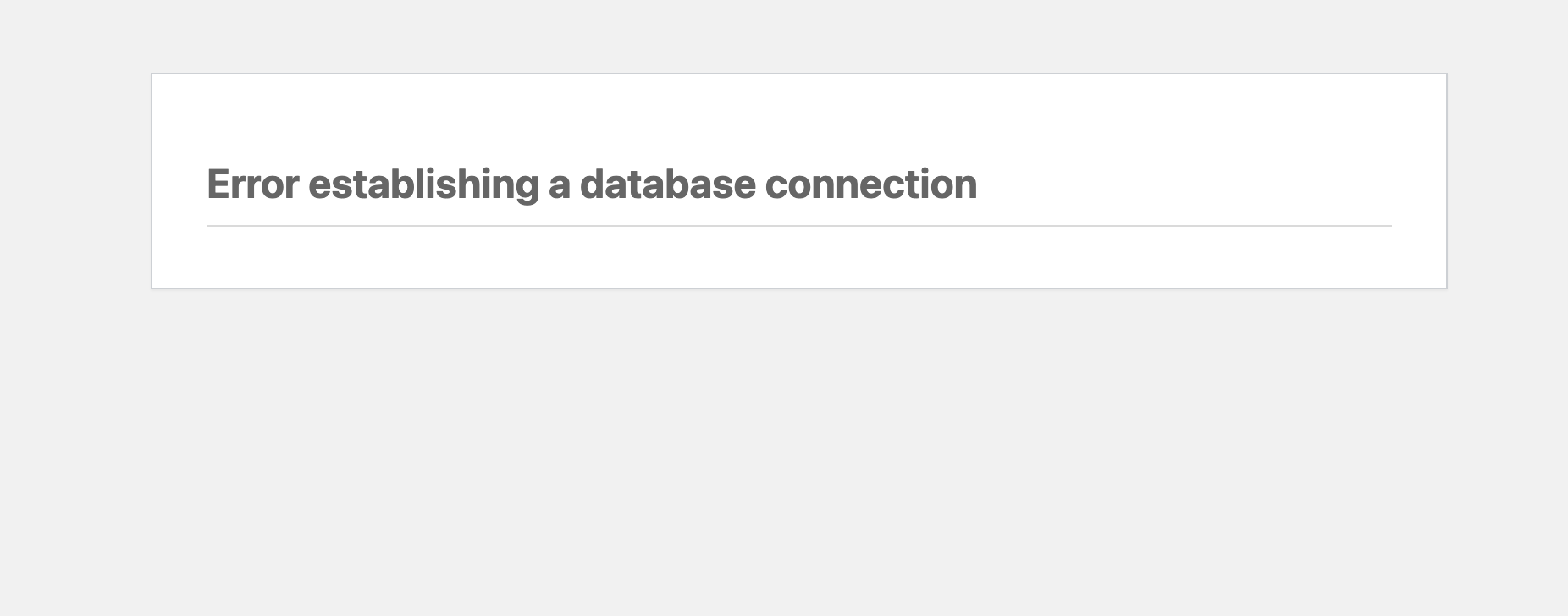Click the word "Error" in the heading
This screenshot has width=1568, height=616.
252,184
